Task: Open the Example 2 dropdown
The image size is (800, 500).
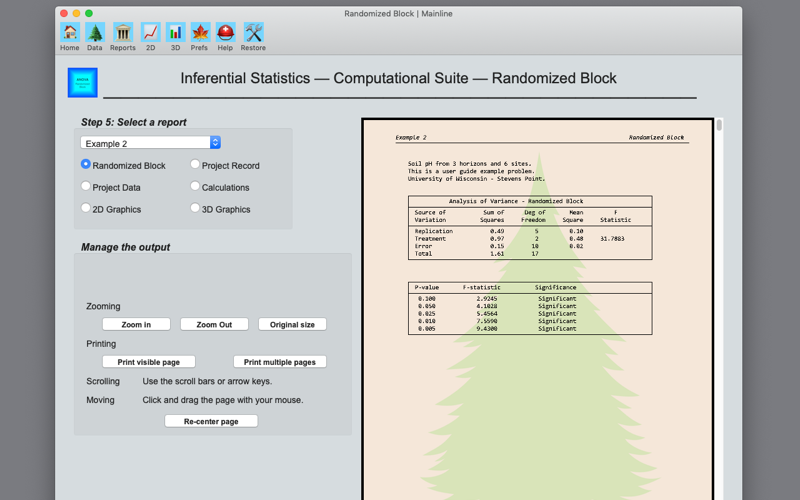Action: click(x=151, y=143)
